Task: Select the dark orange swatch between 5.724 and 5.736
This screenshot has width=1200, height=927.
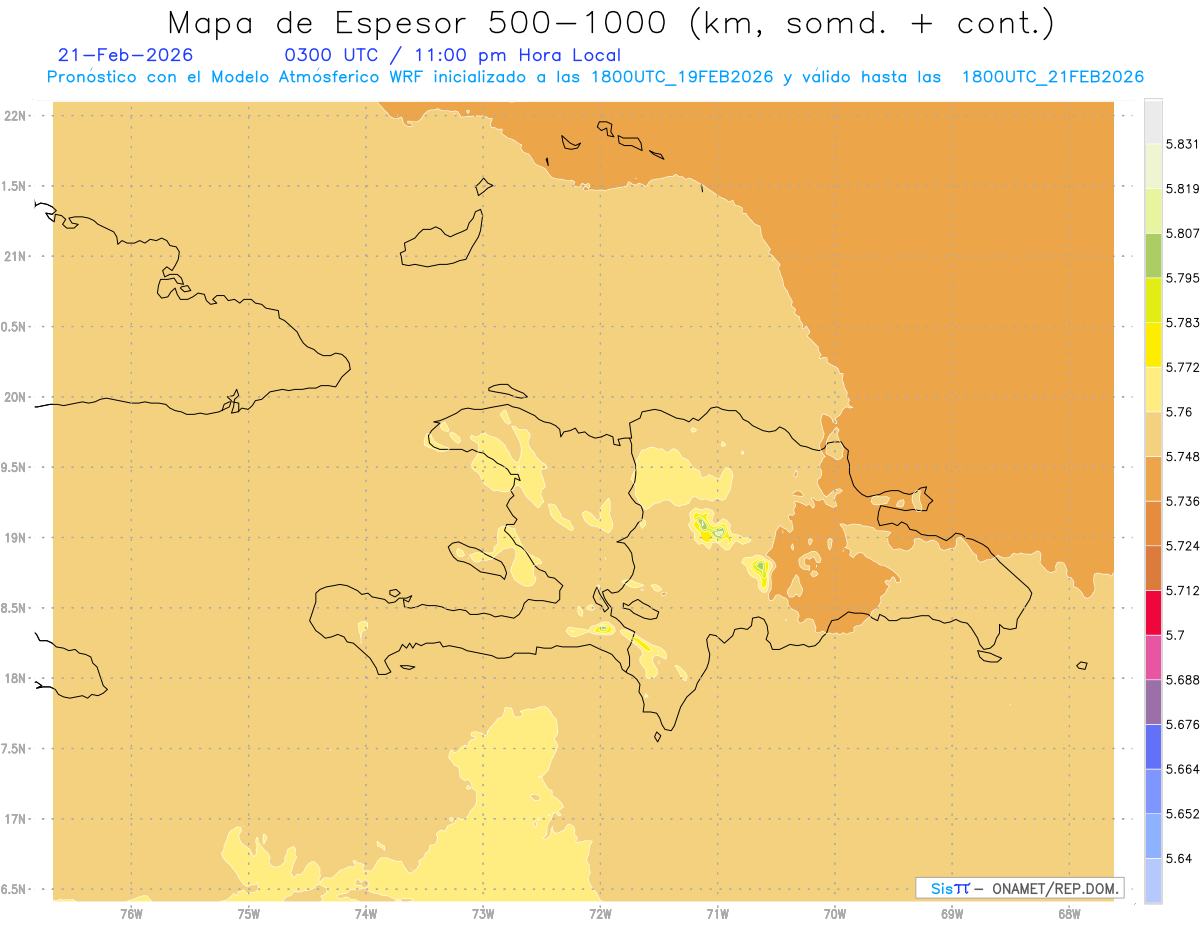Action: pos(1153,523)
